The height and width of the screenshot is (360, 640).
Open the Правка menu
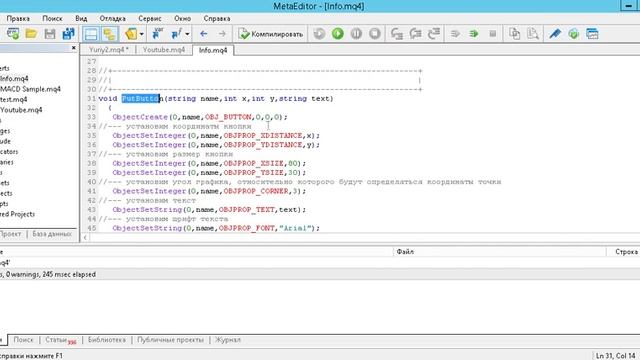coord(18,18)
